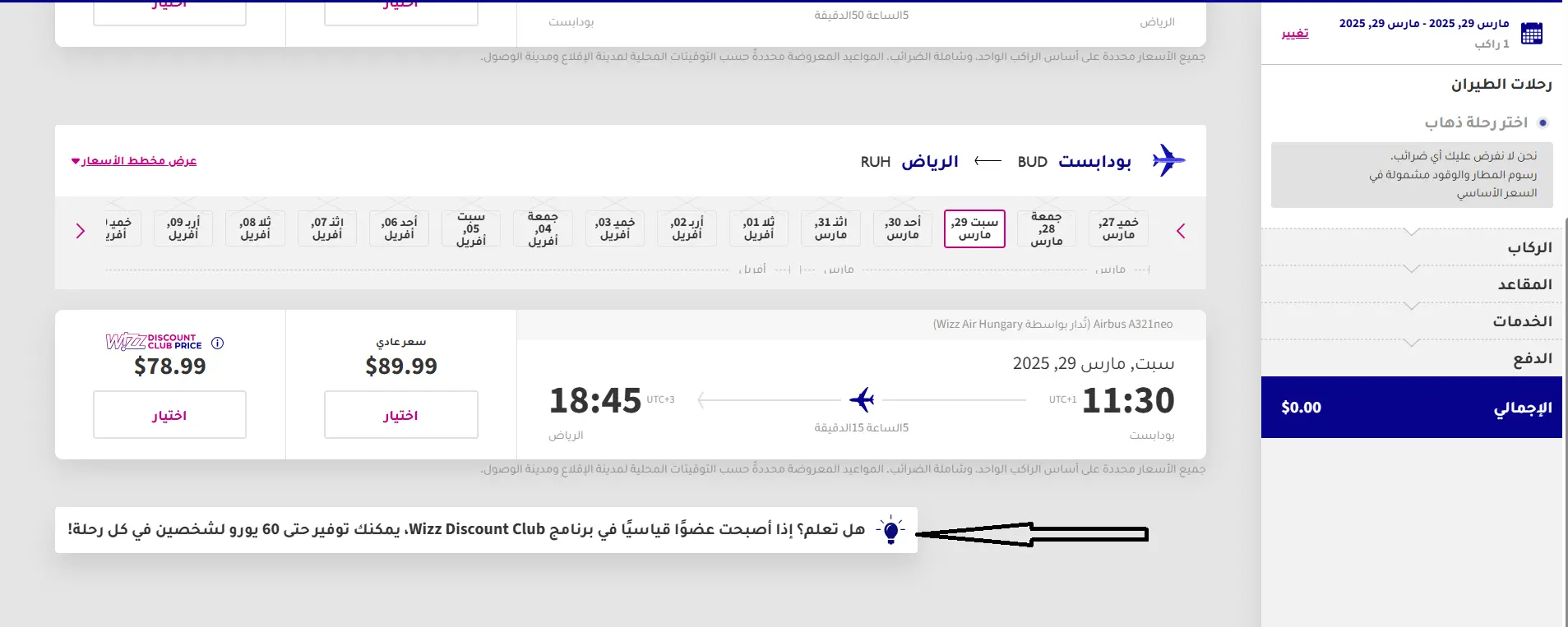Click the discount price $78.99

pyautogui.click(x=170, y=367)
